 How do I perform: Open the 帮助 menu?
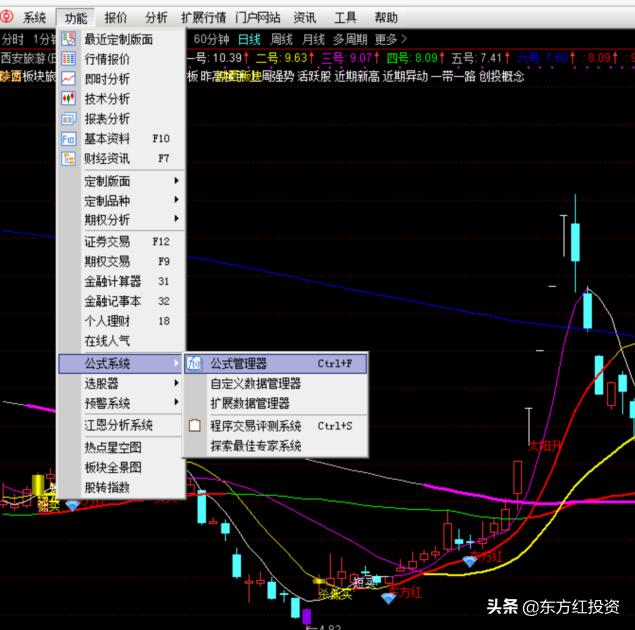click(386, 18)
